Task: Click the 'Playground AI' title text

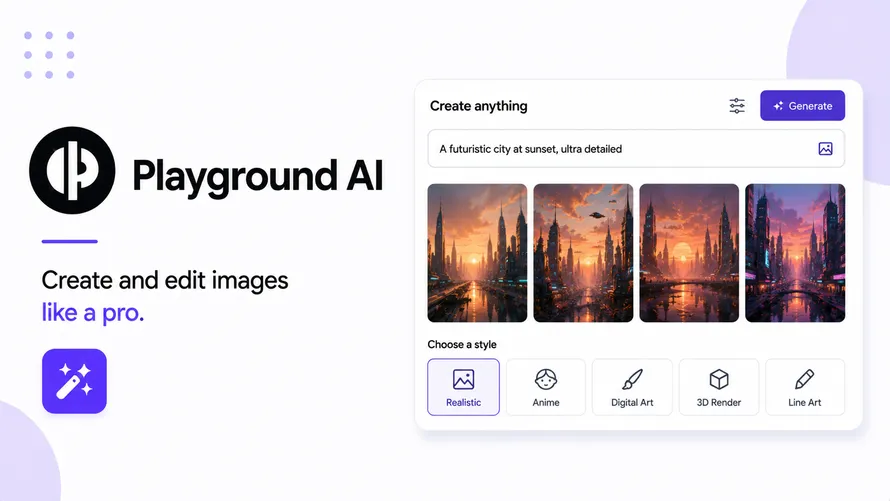Action: (x=258, y=176)
